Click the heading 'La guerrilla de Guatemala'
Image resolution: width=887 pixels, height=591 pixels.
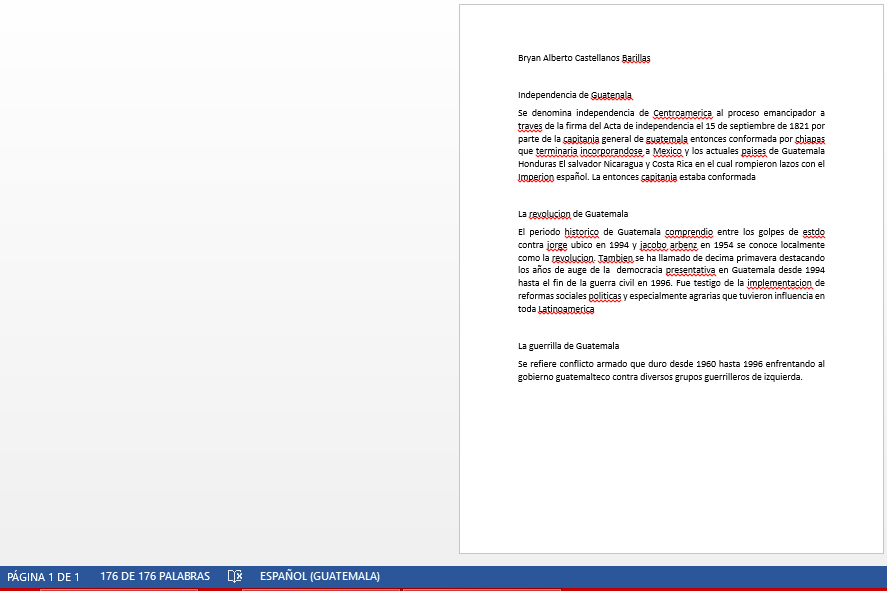568,346
